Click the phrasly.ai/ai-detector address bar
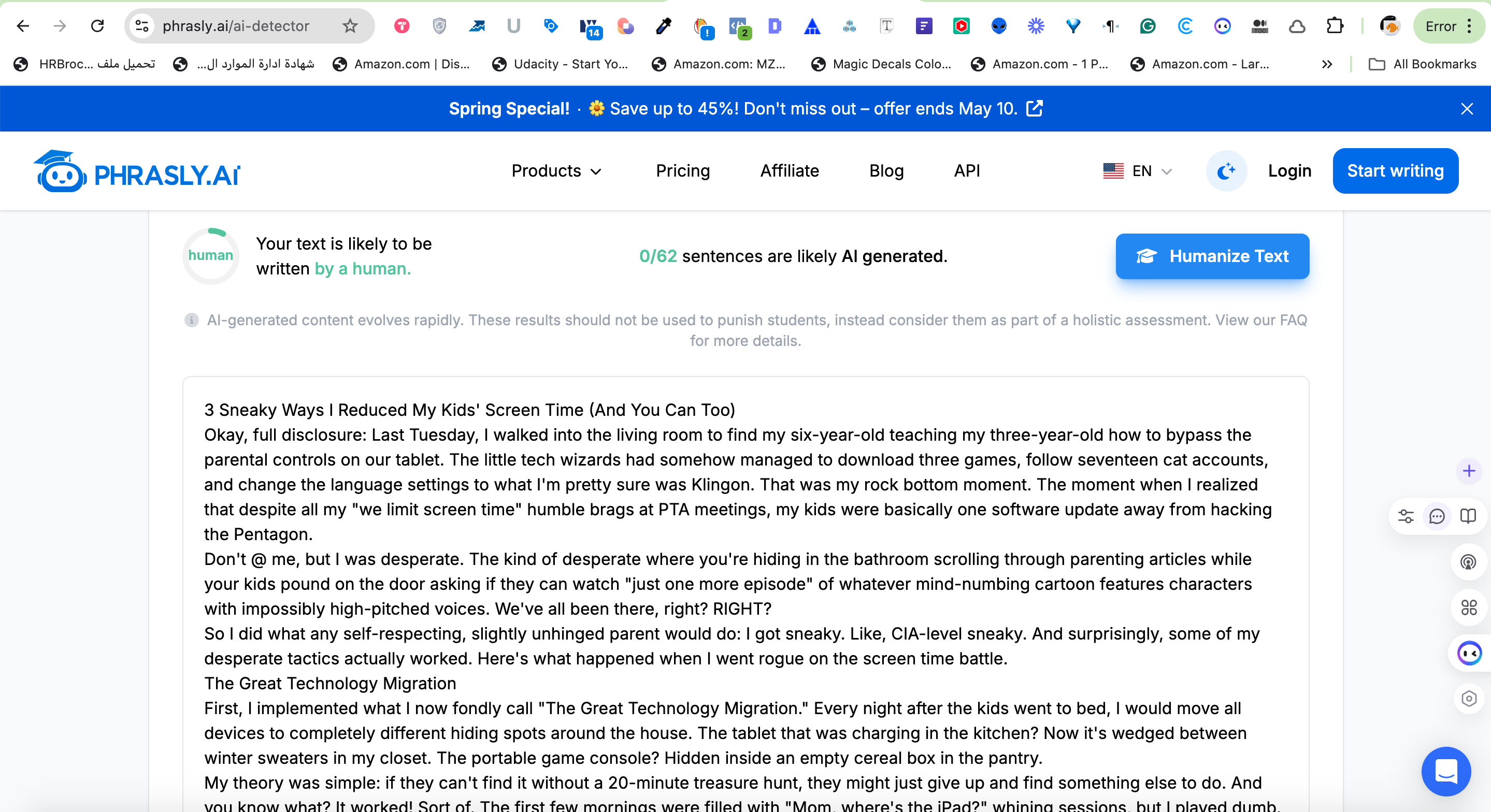1491x812 pixels. point(250,26)
